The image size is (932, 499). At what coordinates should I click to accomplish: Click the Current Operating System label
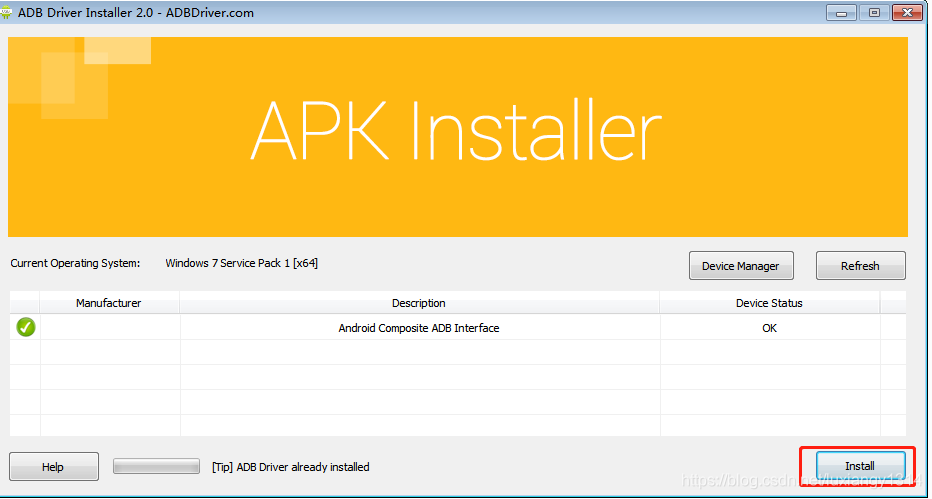75,263
